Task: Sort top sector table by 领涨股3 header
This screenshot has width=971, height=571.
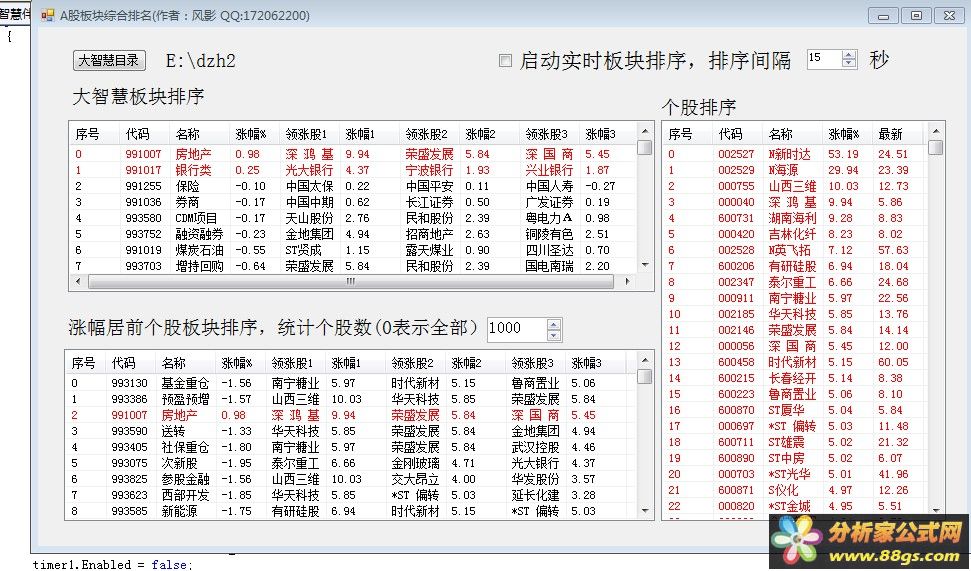Action: click(549, 134)
